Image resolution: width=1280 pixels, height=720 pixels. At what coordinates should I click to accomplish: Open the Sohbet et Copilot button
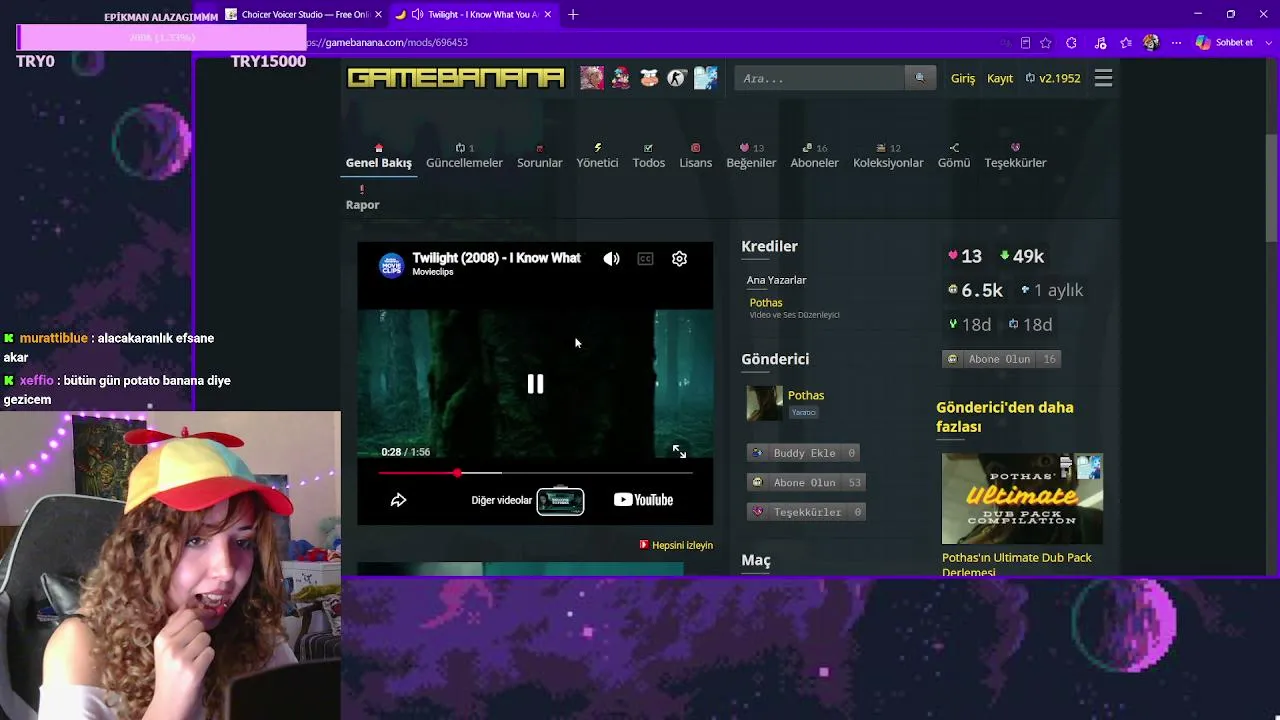(x=1224, y=43)
